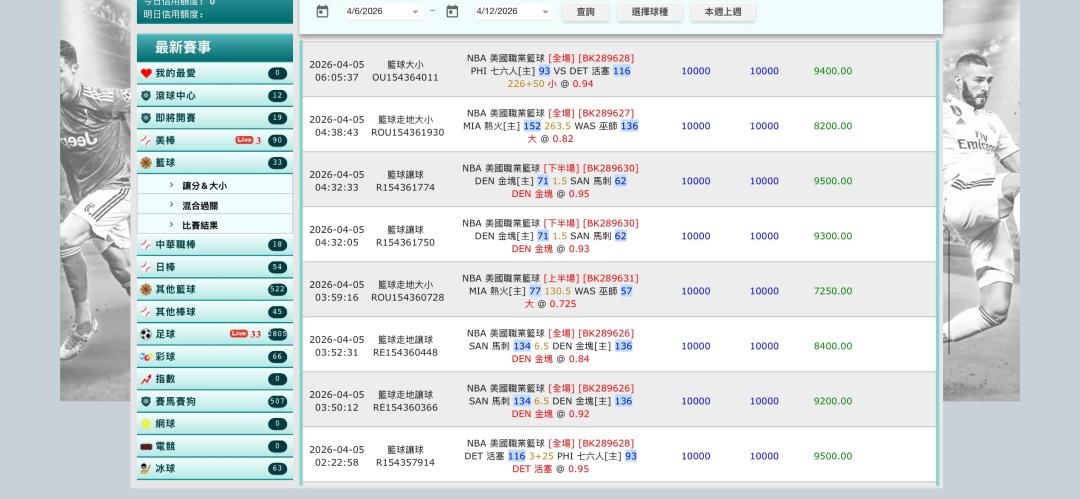Screen dimensions: 1080x499
Task: Click the 12 count badge for 滾球中心
Action: click(x=278, y=96)
